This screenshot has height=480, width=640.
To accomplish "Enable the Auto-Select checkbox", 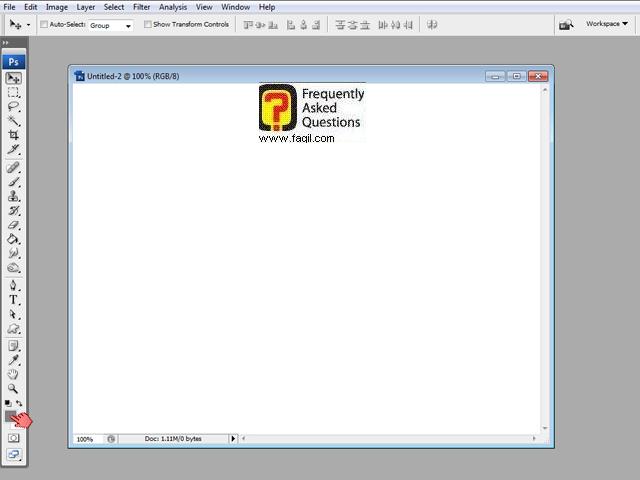I will 44,24.
